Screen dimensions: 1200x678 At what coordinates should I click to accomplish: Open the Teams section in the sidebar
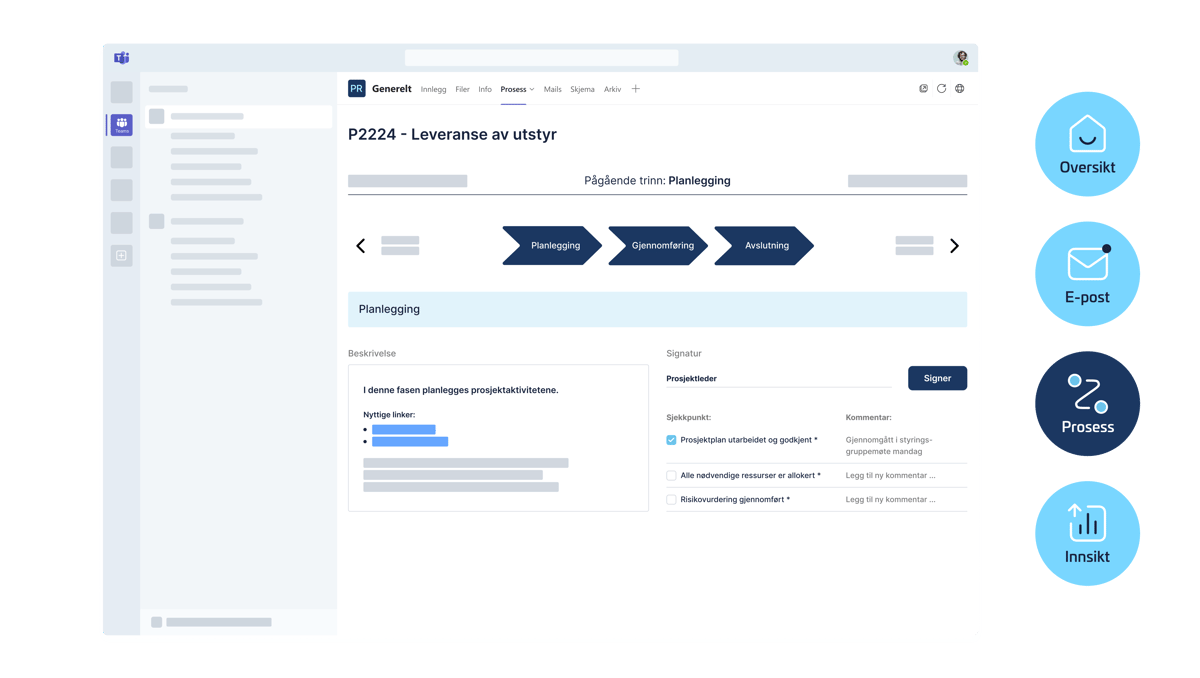pos(121,125)
